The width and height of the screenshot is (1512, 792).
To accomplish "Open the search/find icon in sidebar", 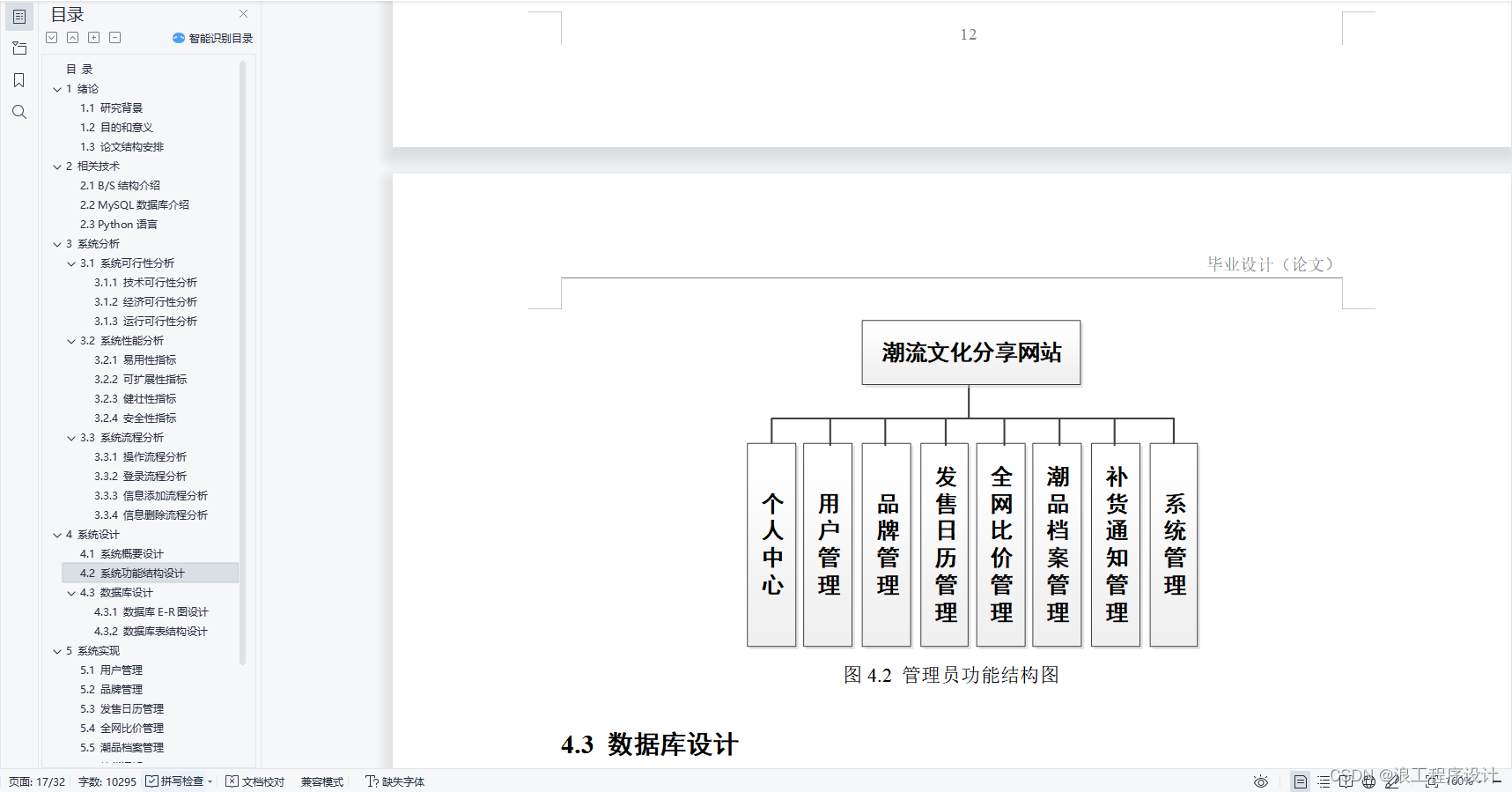I will [19, 112].
